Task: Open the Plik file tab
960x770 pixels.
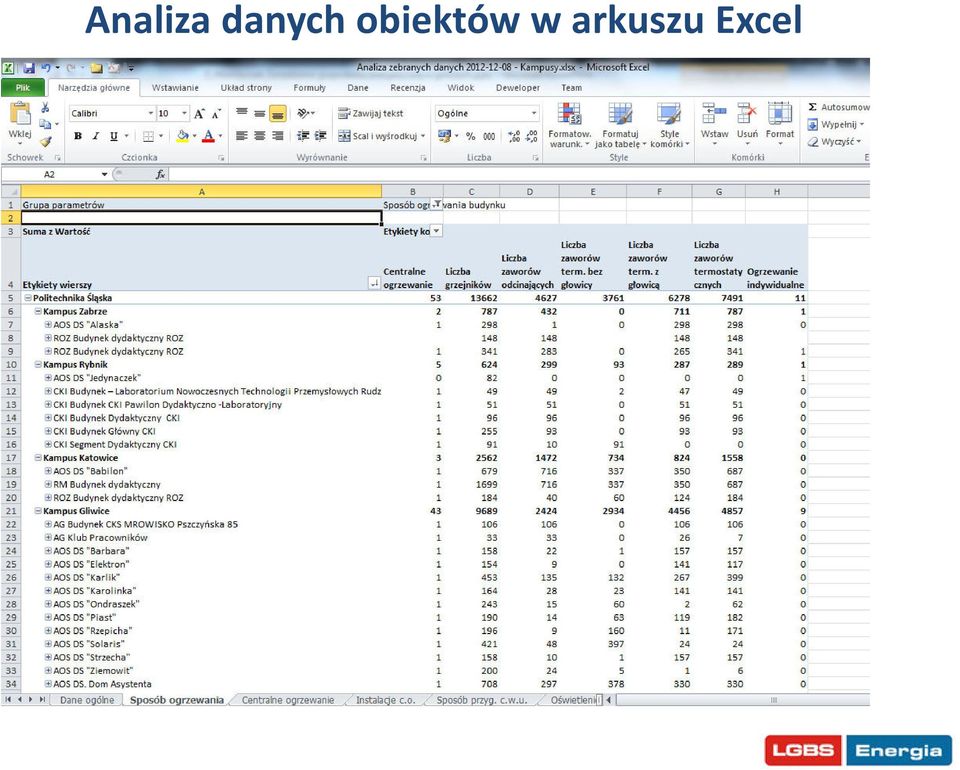Action: (x=23, y=88)
